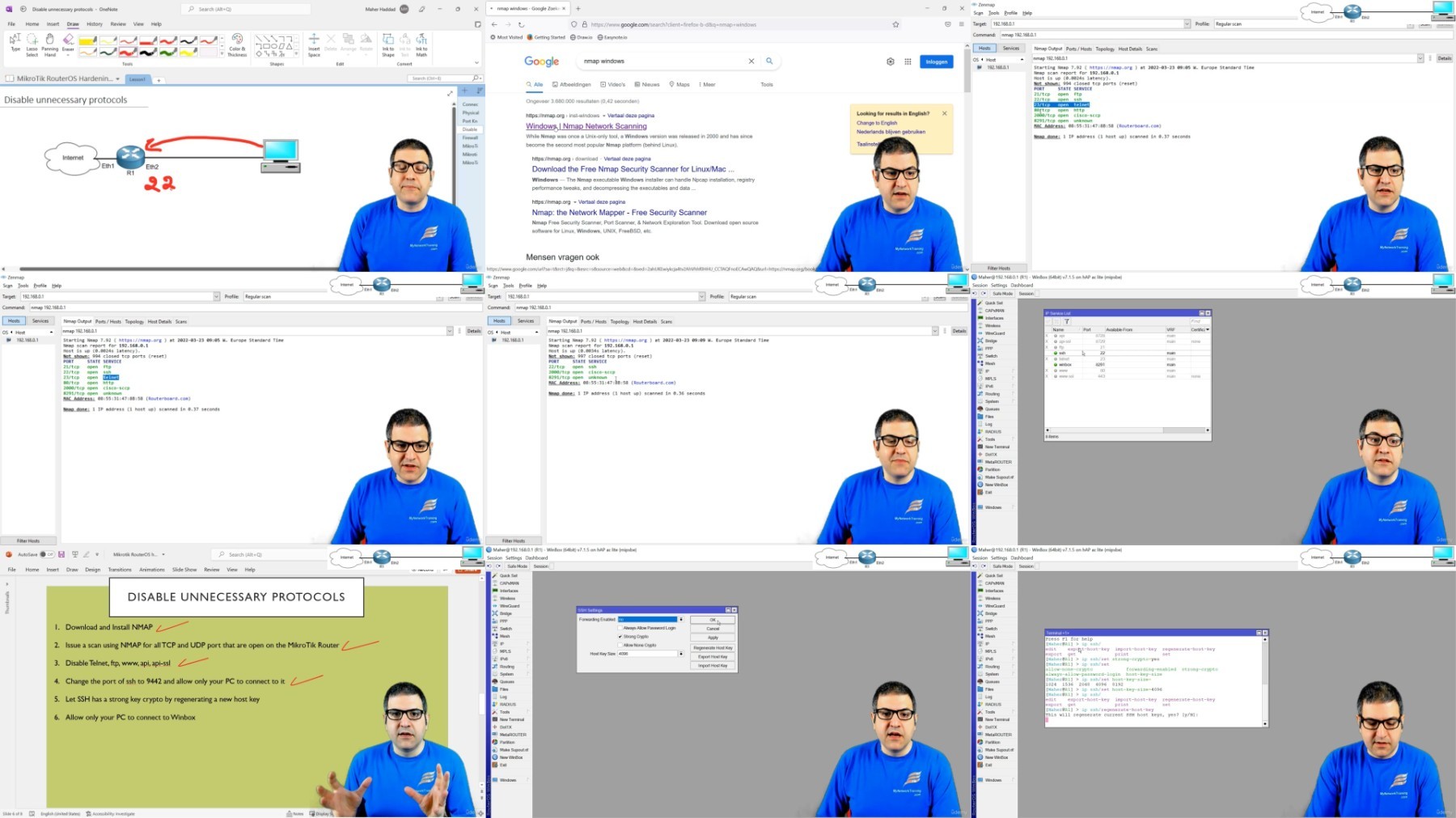Toggle the Strong Crypto checkbox
The height and width of the screenshot is (818, 1456).
[x=620, y=637]
